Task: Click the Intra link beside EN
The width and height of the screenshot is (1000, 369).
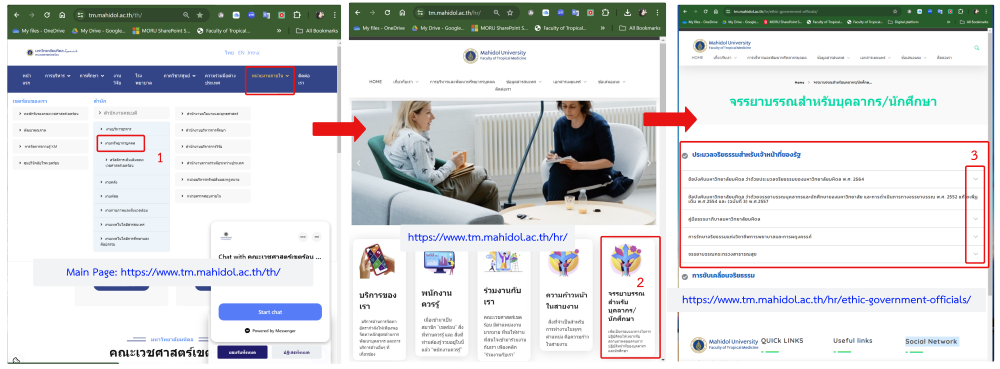Action: 253,52
